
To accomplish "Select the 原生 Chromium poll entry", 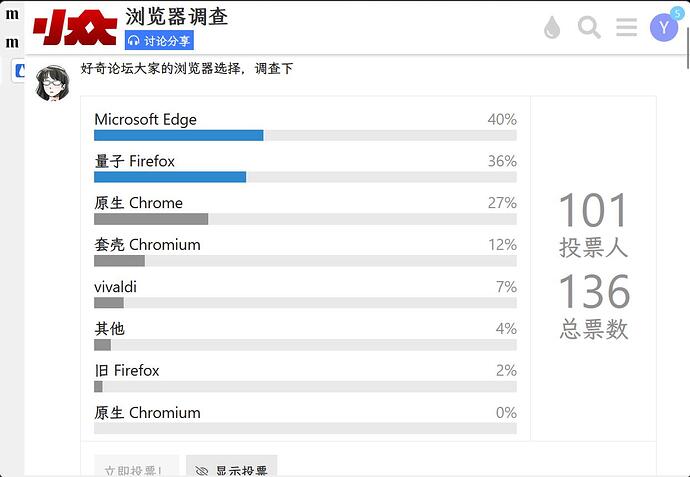I will (x=148, y=414).
